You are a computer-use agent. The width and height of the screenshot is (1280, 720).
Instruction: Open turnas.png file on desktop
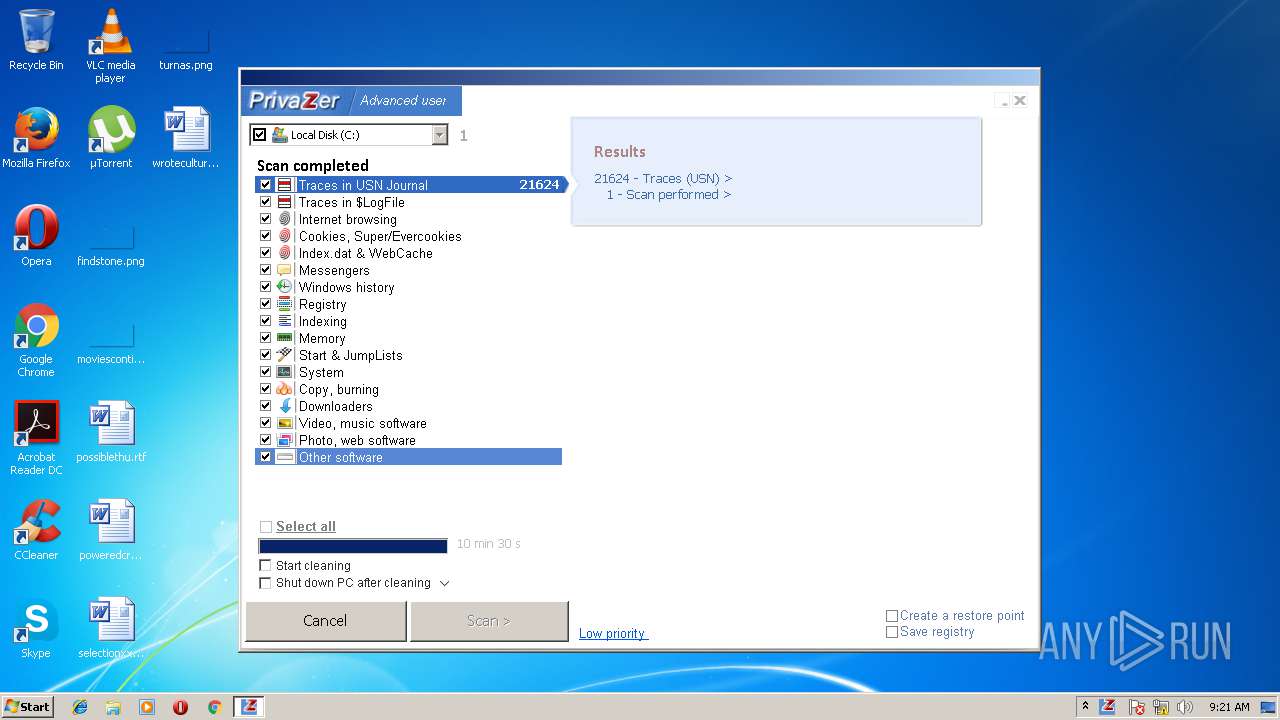186,49
